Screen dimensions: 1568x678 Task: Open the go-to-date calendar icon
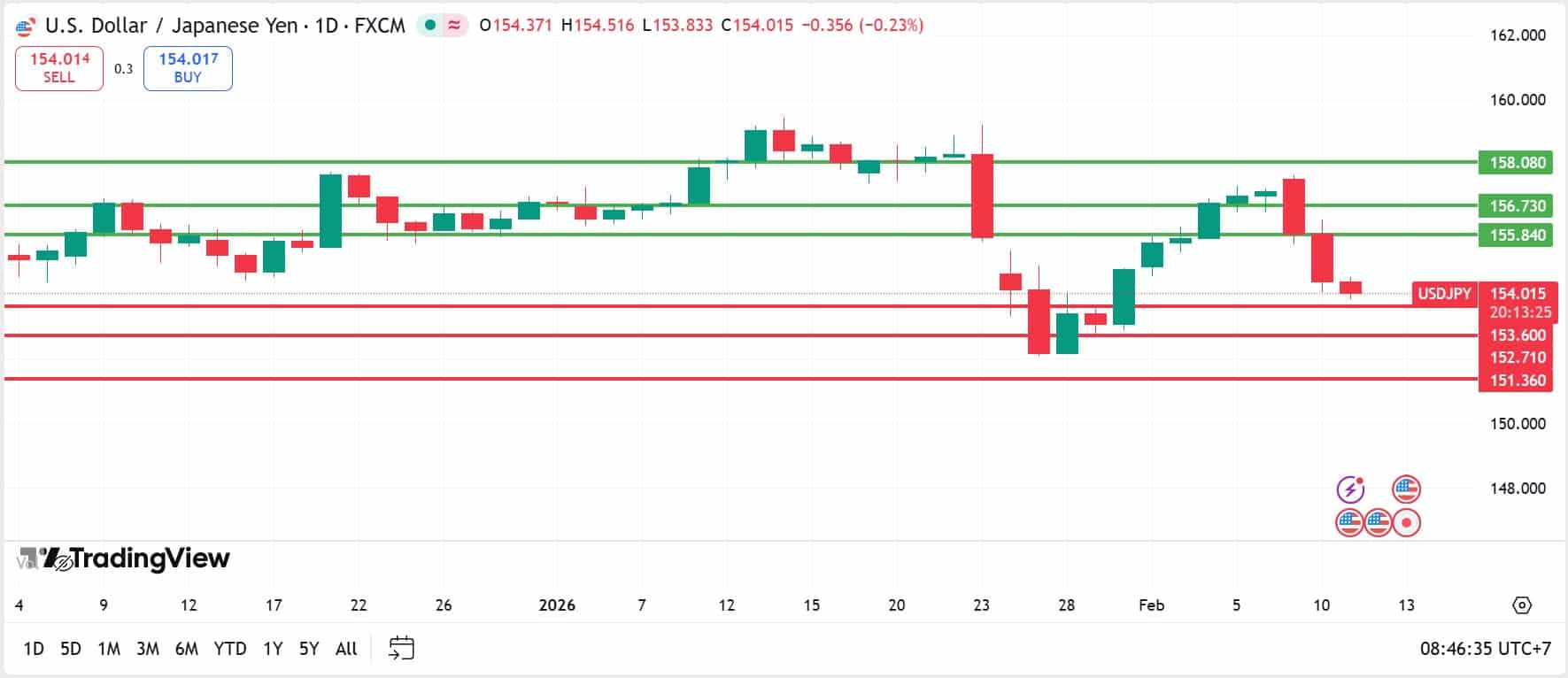[x=403, y=648]
